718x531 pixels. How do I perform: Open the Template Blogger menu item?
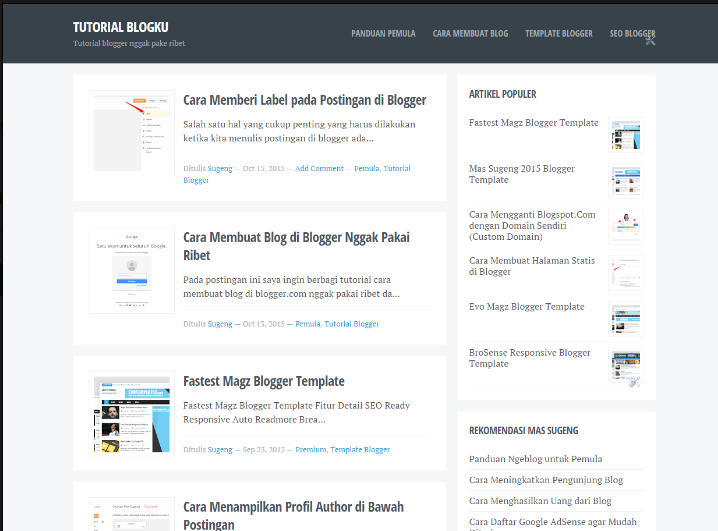(559, 33)
